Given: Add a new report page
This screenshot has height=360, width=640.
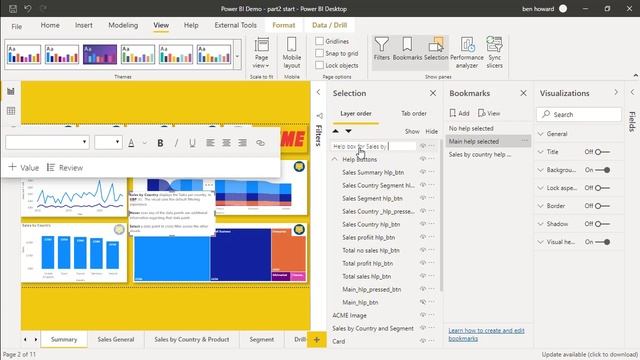Looking at the screenshot, I should (x=316, y=339).
